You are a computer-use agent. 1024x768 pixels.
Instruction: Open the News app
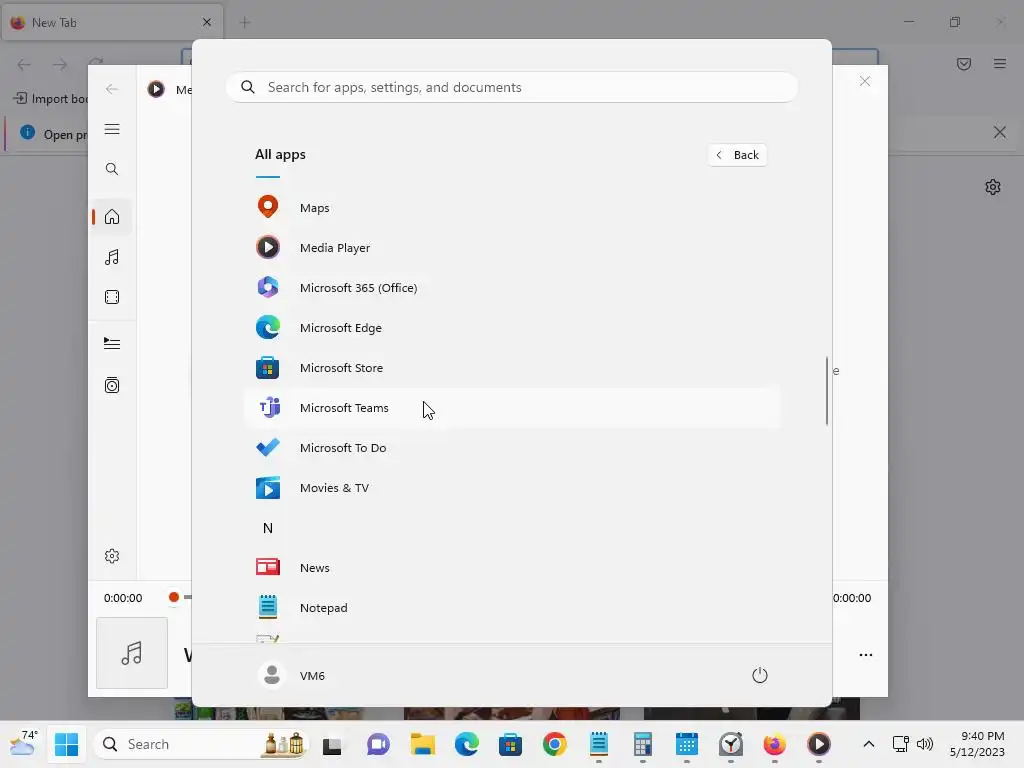(x=512, y=568)
